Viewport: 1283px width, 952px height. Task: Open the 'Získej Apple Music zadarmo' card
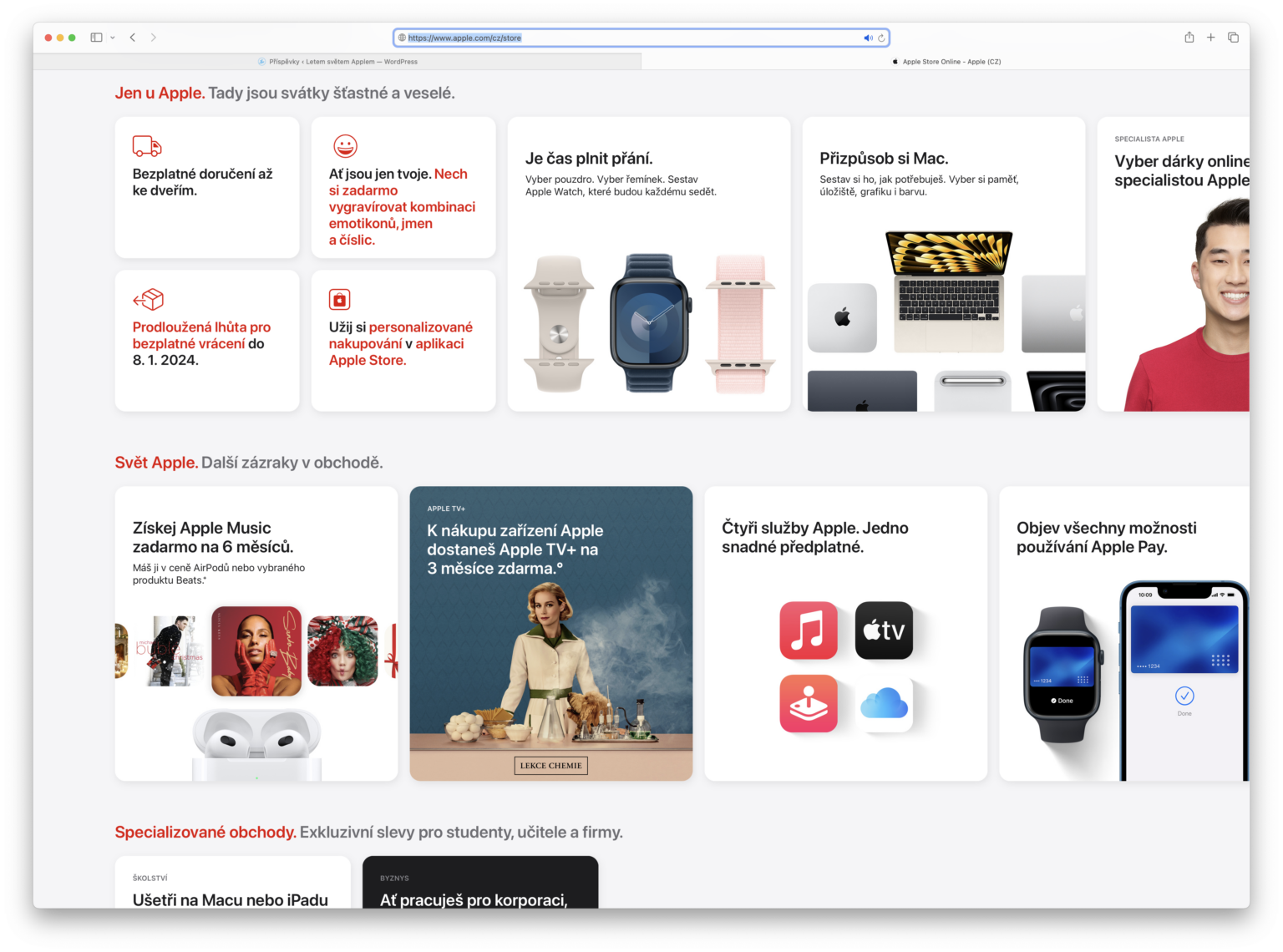pos(256,634)
